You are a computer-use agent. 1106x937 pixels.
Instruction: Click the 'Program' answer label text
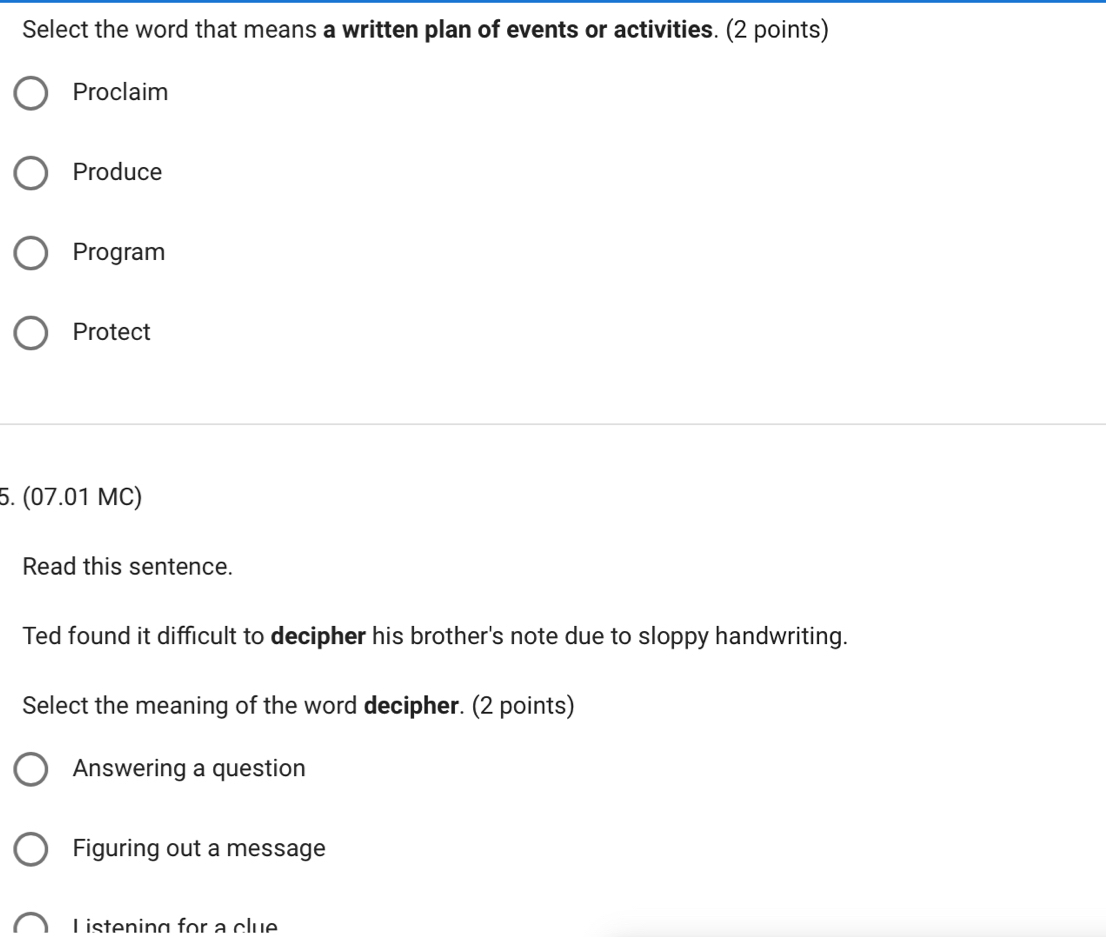pos(119,253)
